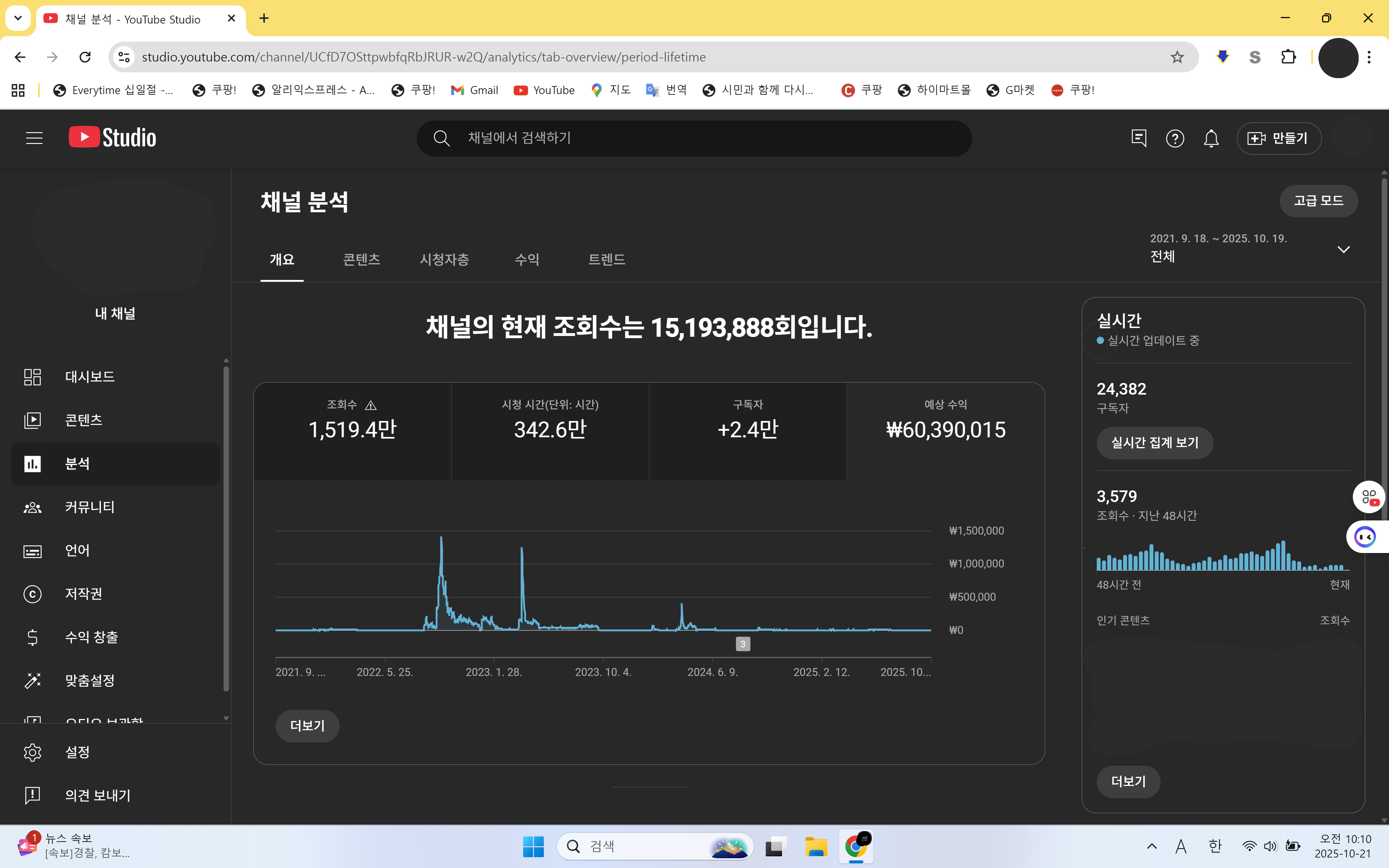This screenshot has height=868, width=1389.
Task: Click the warning triangle next to 조회수
Action: coord(371,405)
